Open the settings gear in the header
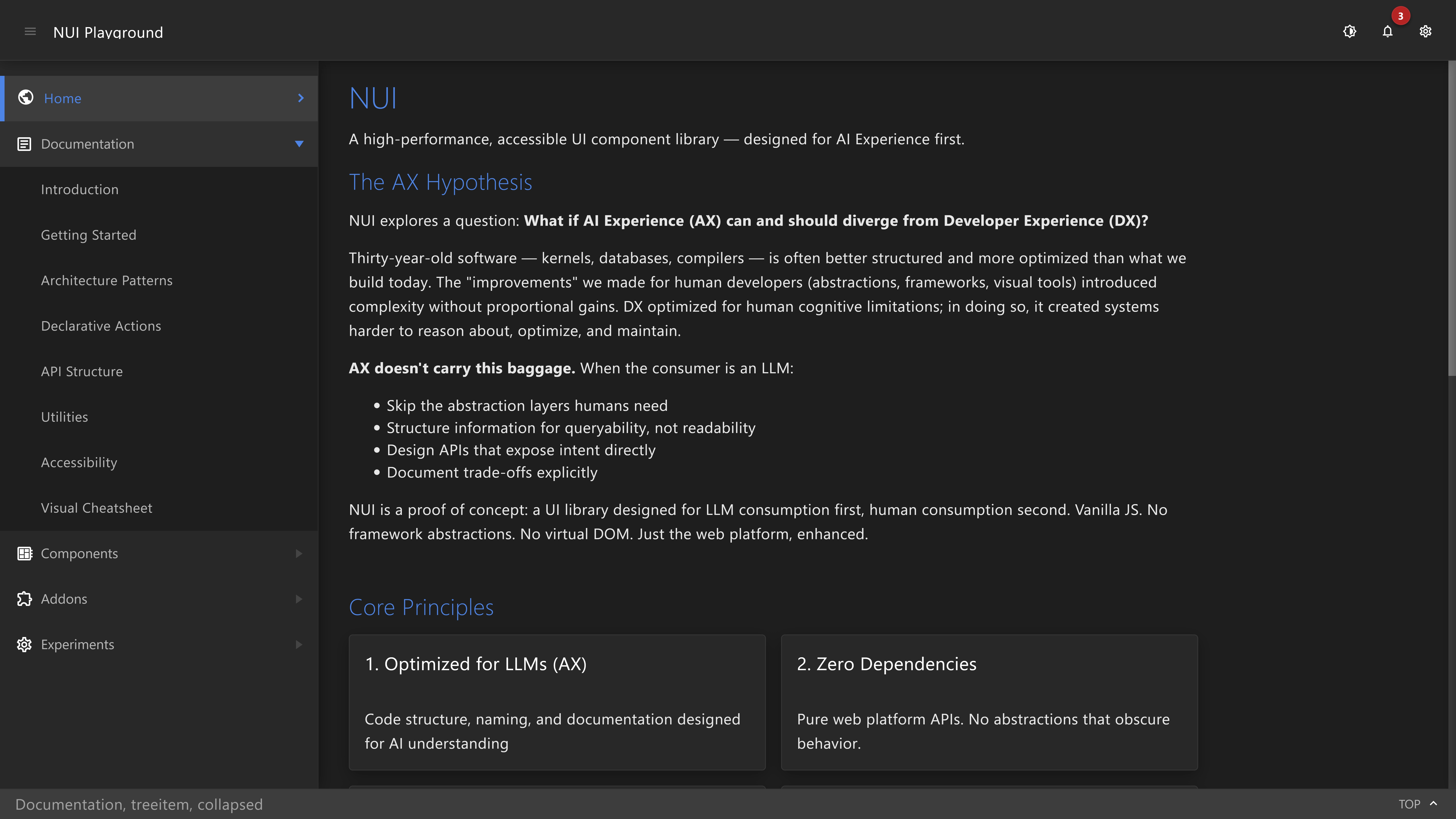Screen dimensions: 1456x819 tap(1425, 32)
